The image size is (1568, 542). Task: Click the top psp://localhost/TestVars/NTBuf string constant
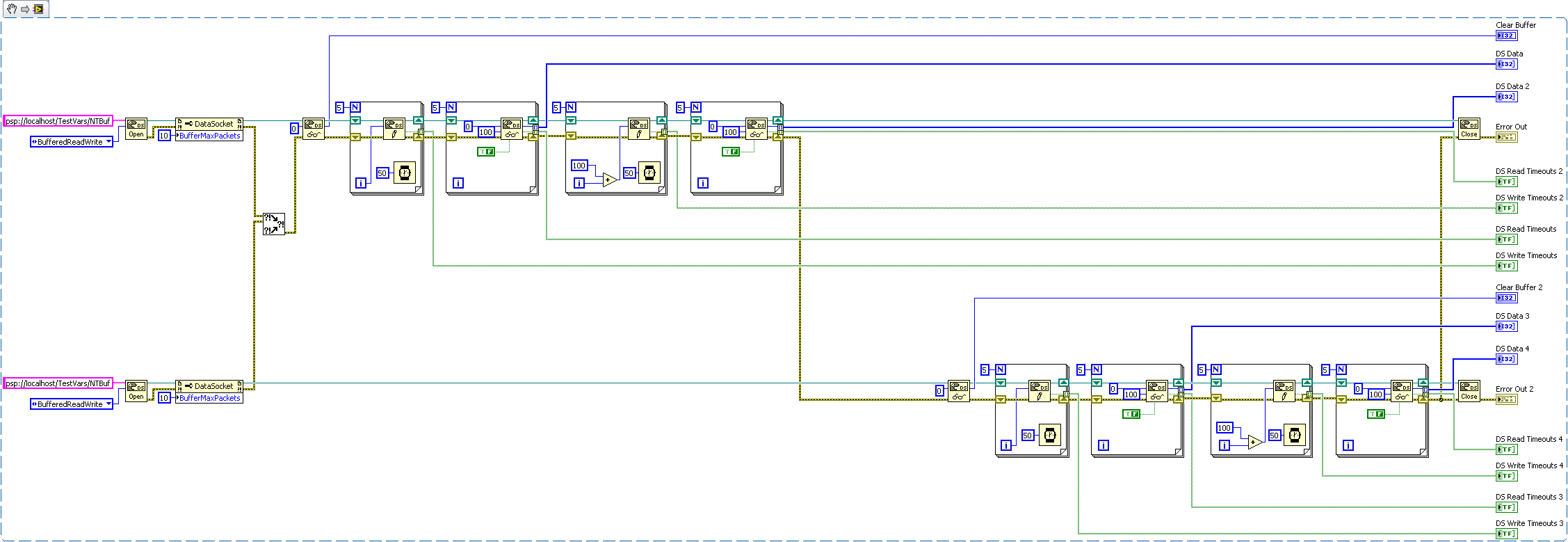(x=58, y=121)
